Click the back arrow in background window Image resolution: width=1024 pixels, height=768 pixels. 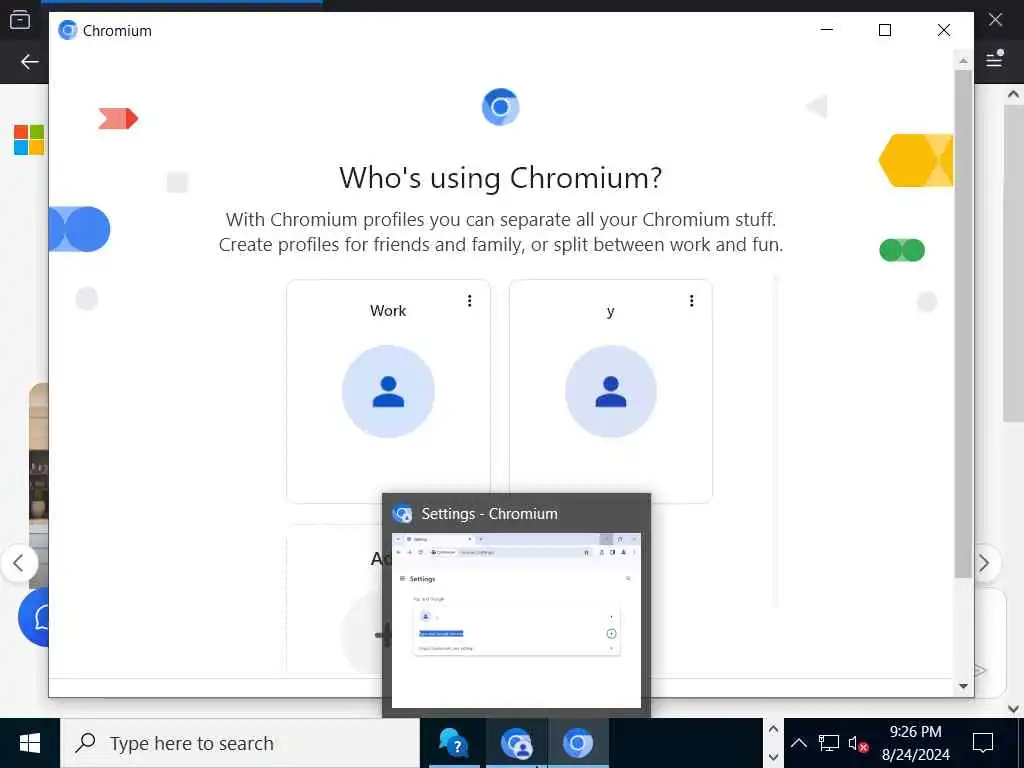(x=29, y=62)
